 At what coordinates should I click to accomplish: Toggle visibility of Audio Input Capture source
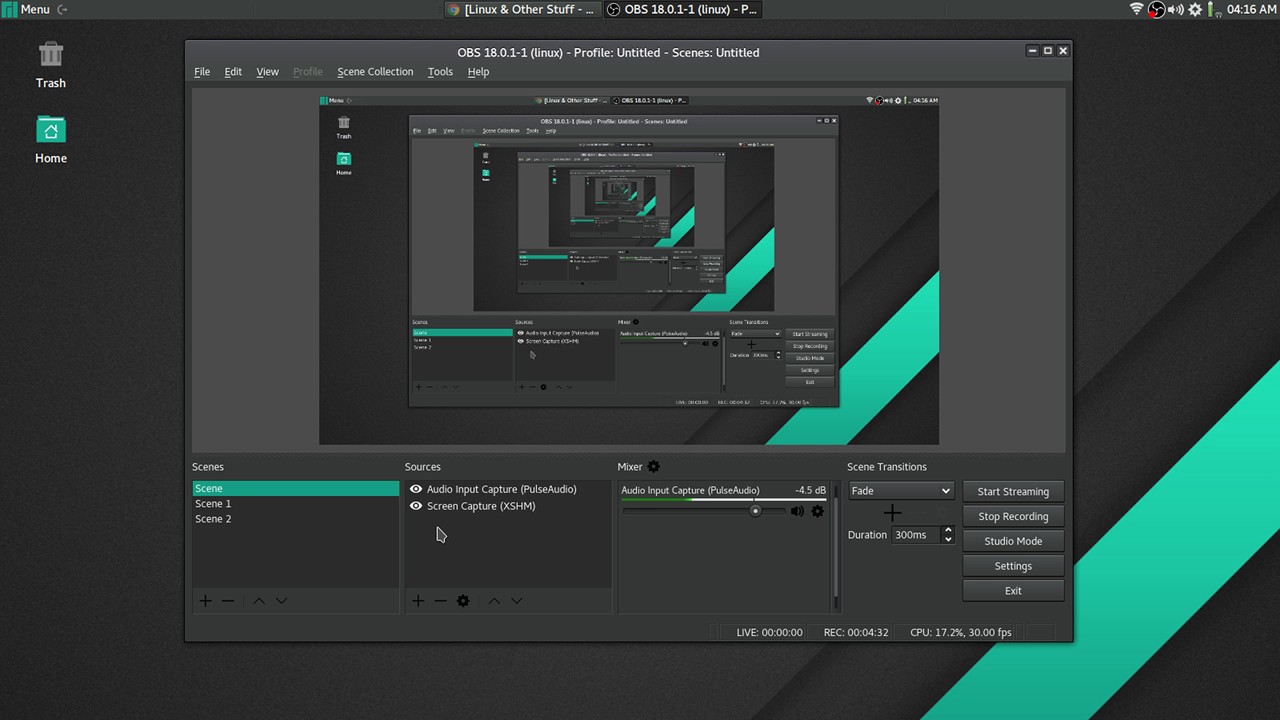[415, 489]
